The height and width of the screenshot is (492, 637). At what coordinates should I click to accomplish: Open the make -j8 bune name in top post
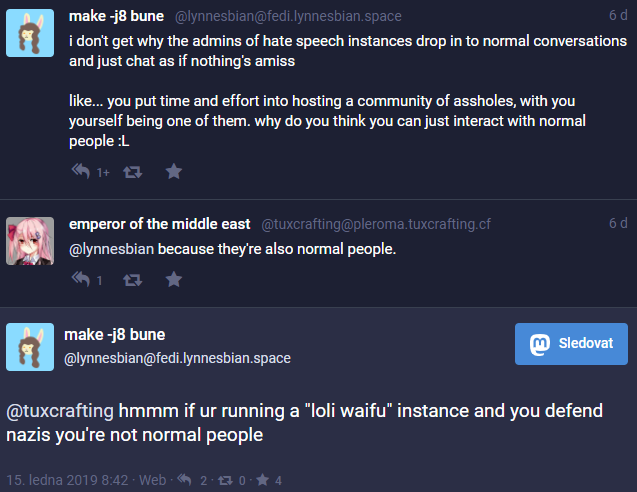[117, 16]
